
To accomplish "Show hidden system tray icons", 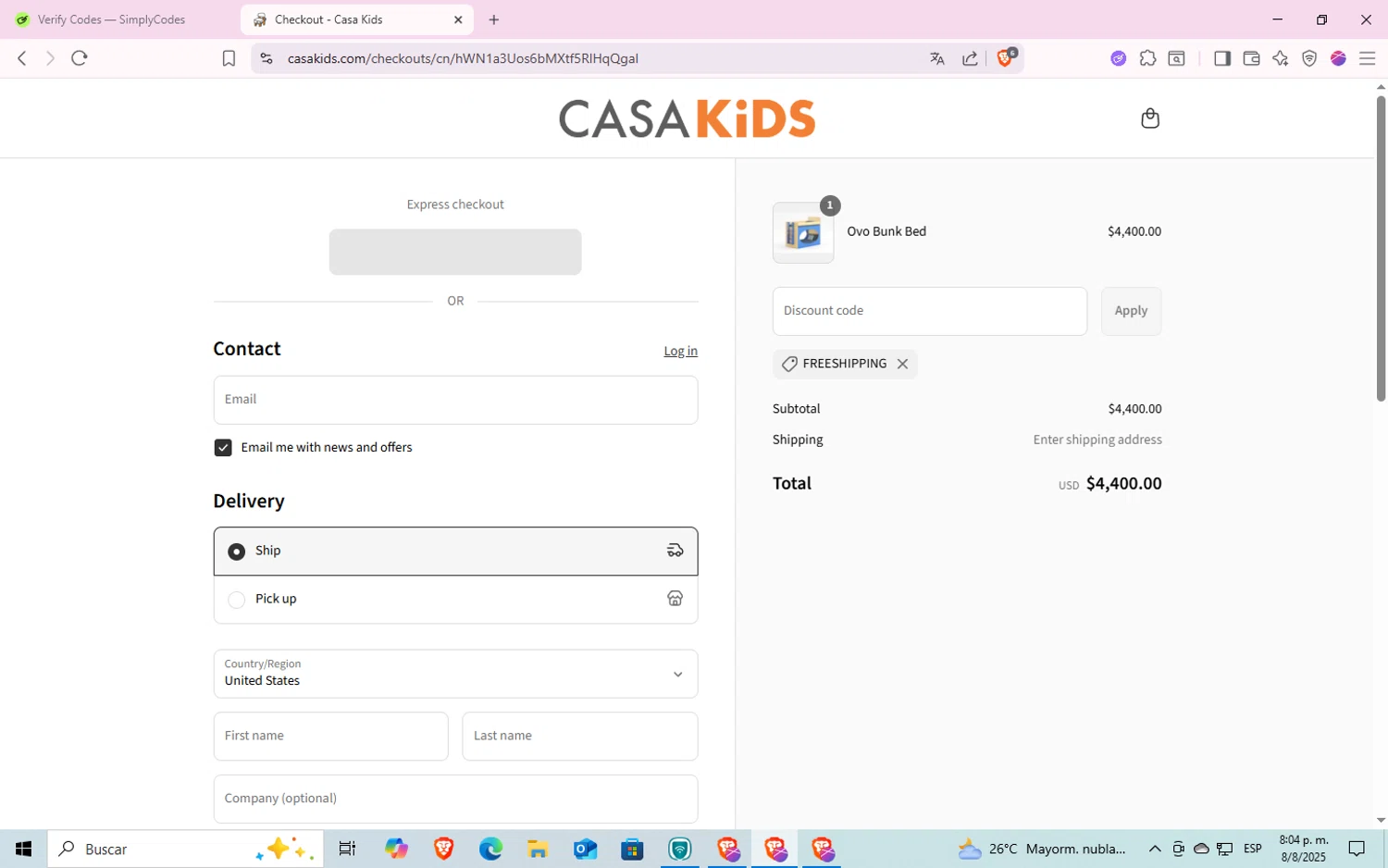I will (1155, 849).
